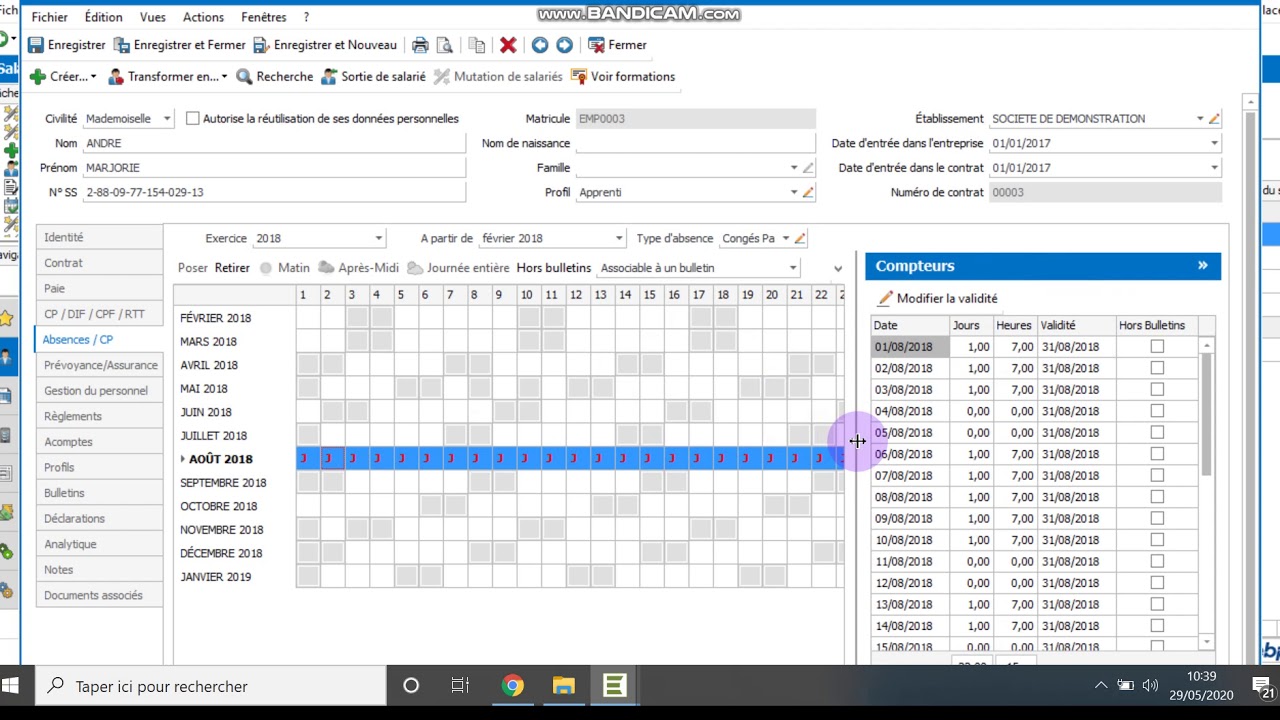Open the Paie tab
This screenshot has height=720, width=1280.
(99, 288)
